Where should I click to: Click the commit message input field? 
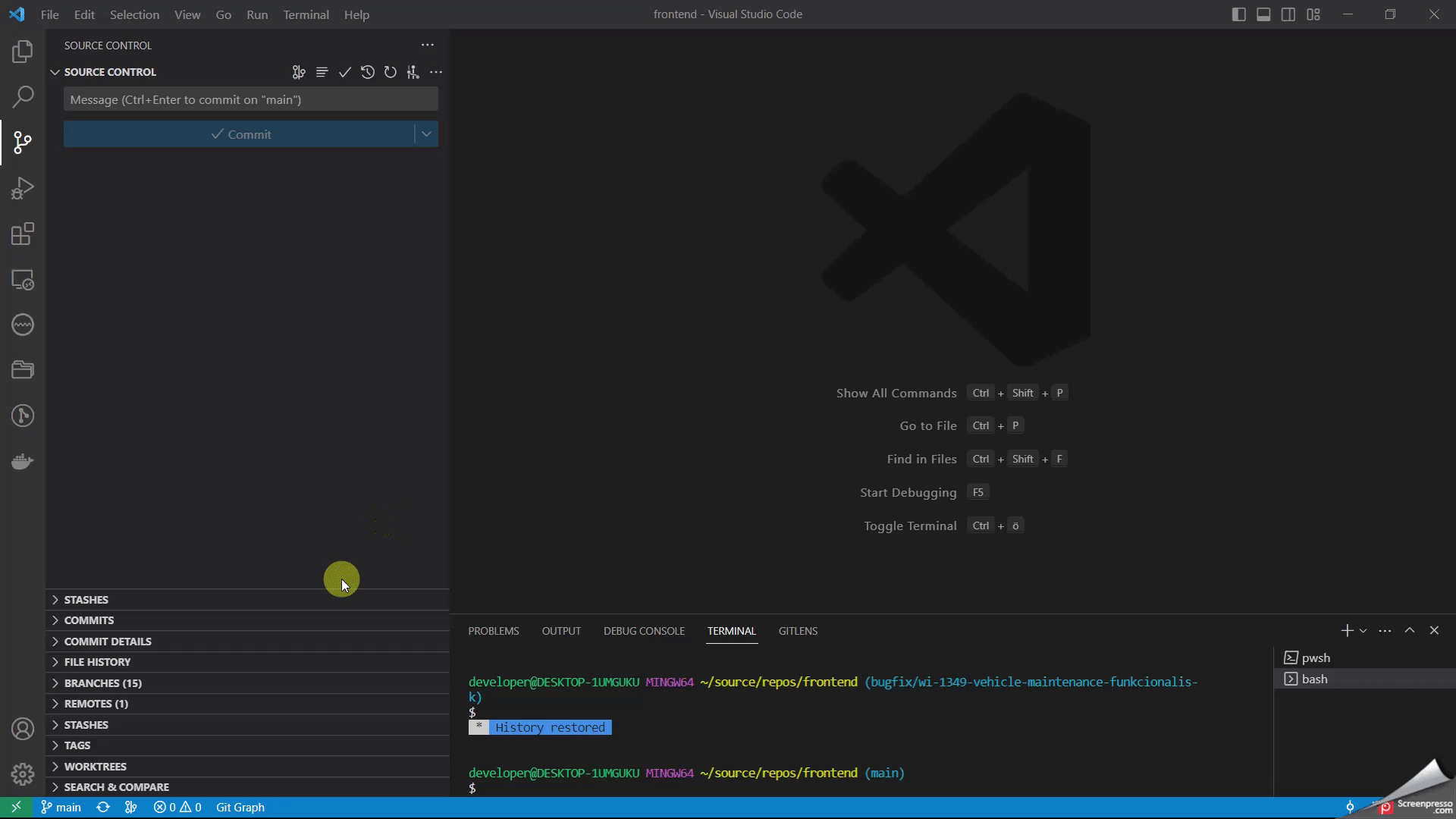click(250, 99)
